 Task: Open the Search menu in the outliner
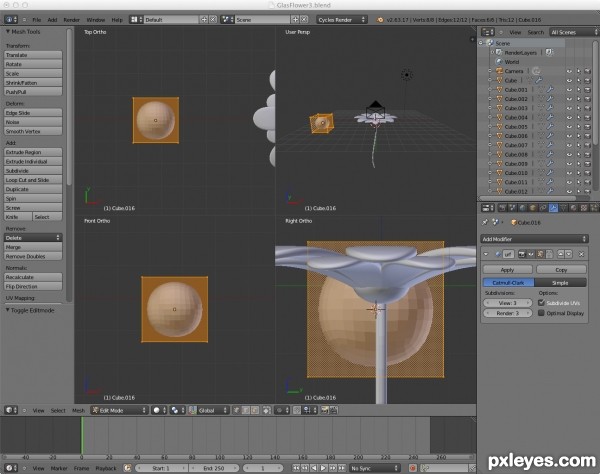(x=535, y=32)
